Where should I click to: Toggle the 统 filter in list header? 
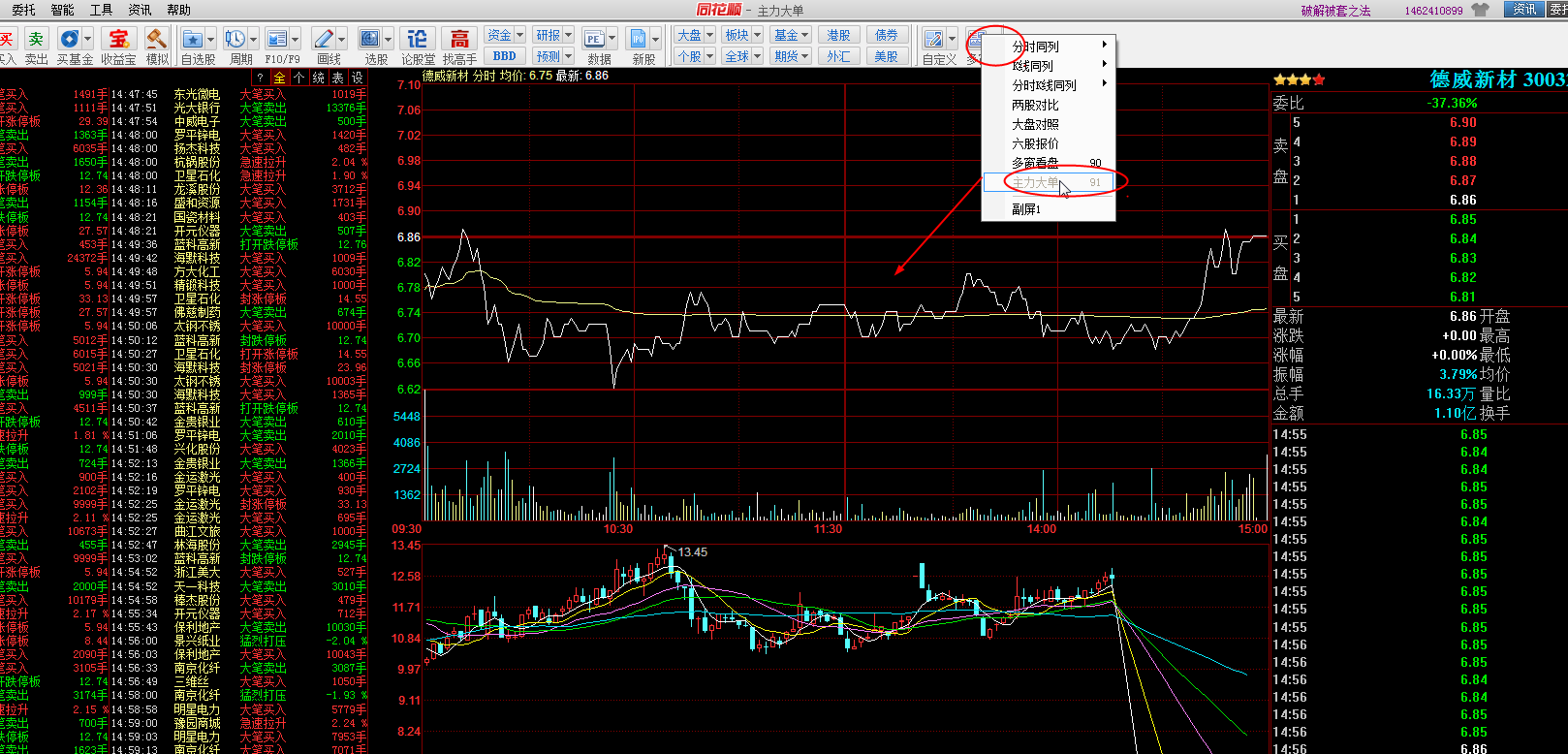tap(318, 78)
